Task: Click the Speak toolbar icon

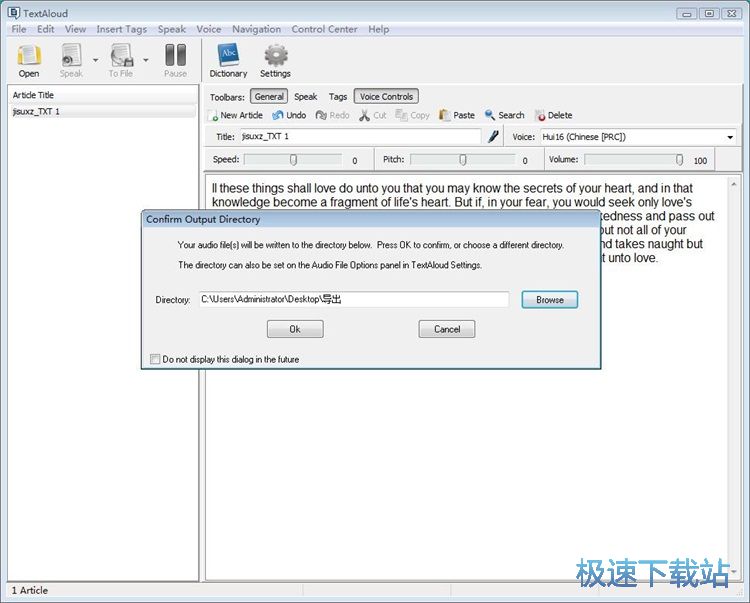Action: click(71, 60)
